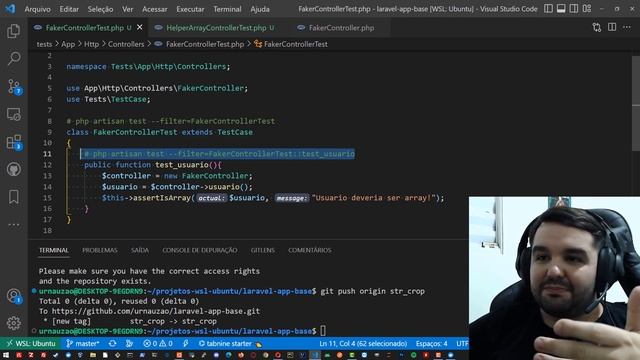Viewport: 640px width, 360px height.
Task: Open the Bookmarks view in activity bar
Action: click(13, 197)
